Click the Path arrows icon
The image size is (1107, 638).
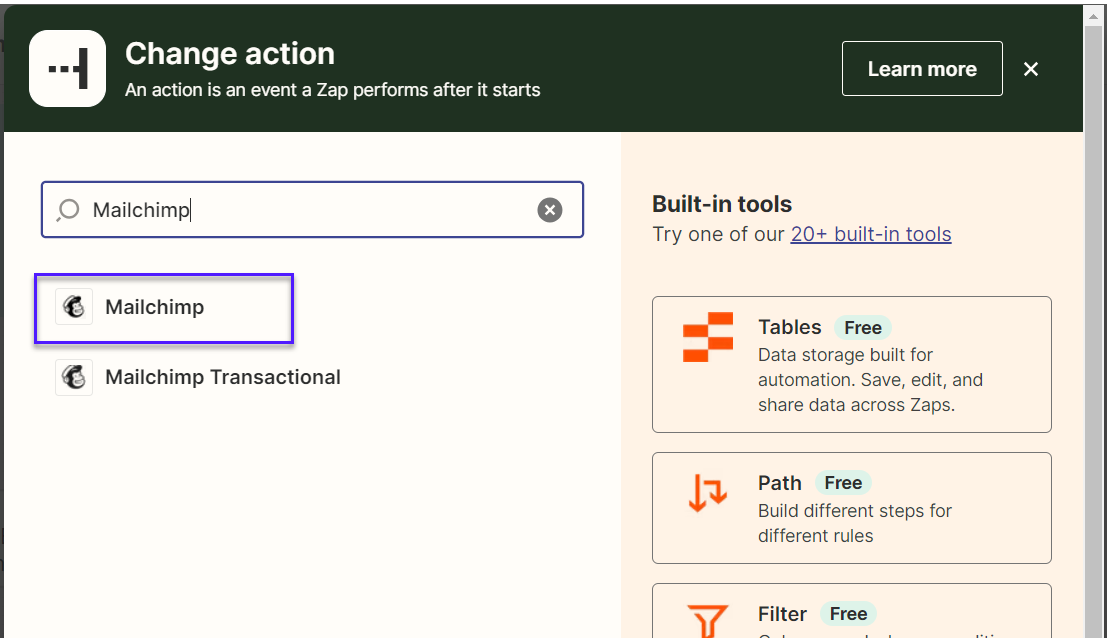pyautogui.click(x=707, y=492)
